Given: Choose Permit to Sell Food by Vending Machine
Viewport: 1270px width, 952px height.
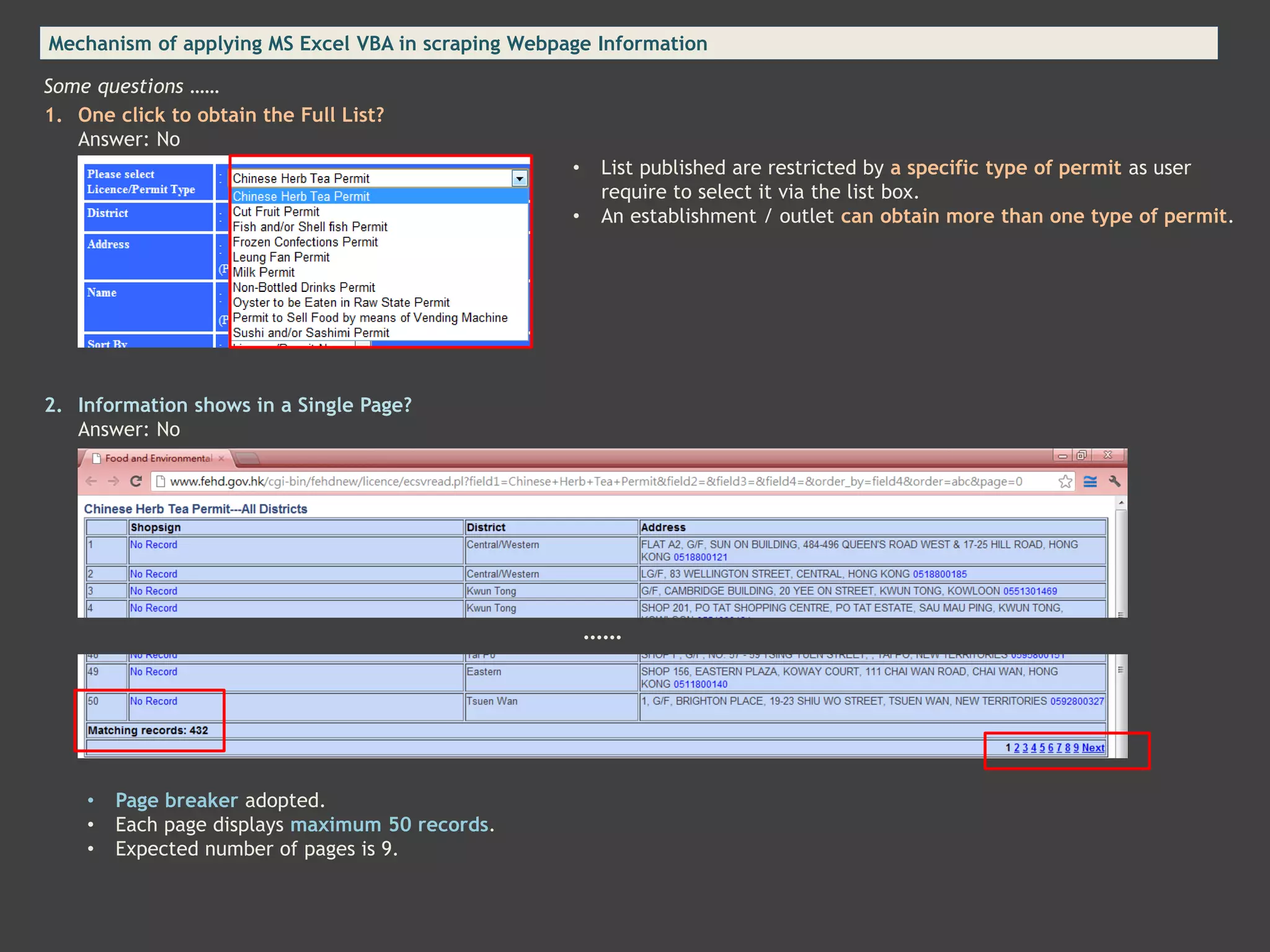Looking at the screenshot, I should click(380, 318).
